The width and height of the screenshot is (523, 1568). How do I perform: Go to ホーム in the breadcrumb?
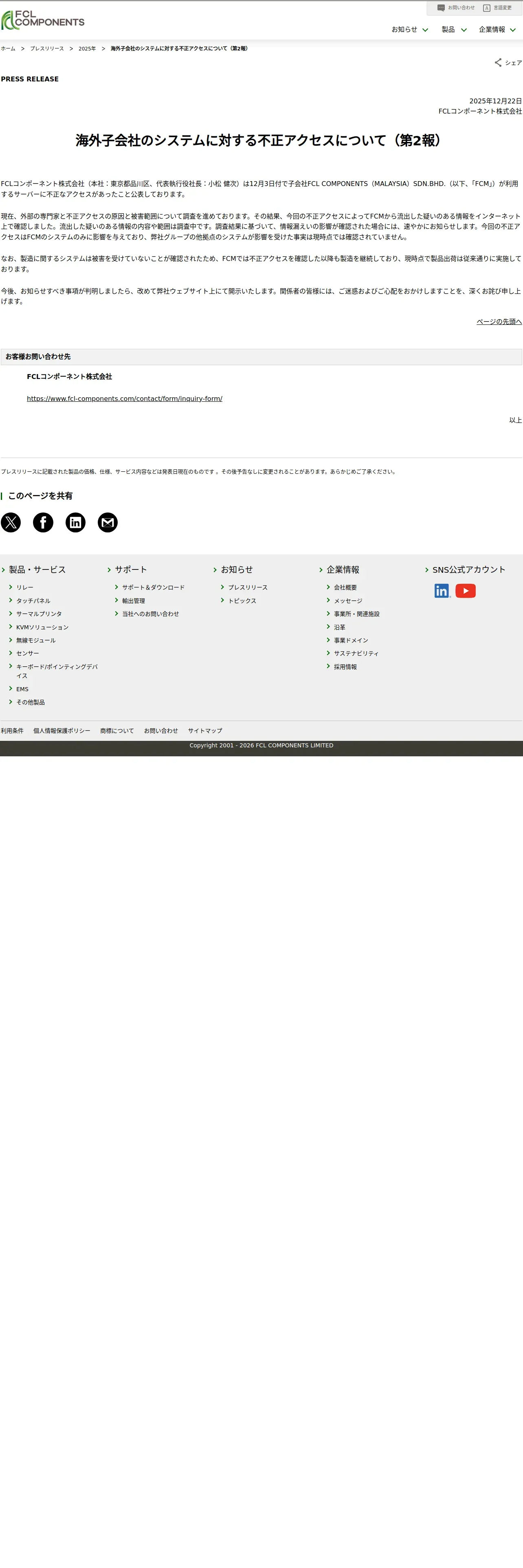coord(8,49)
